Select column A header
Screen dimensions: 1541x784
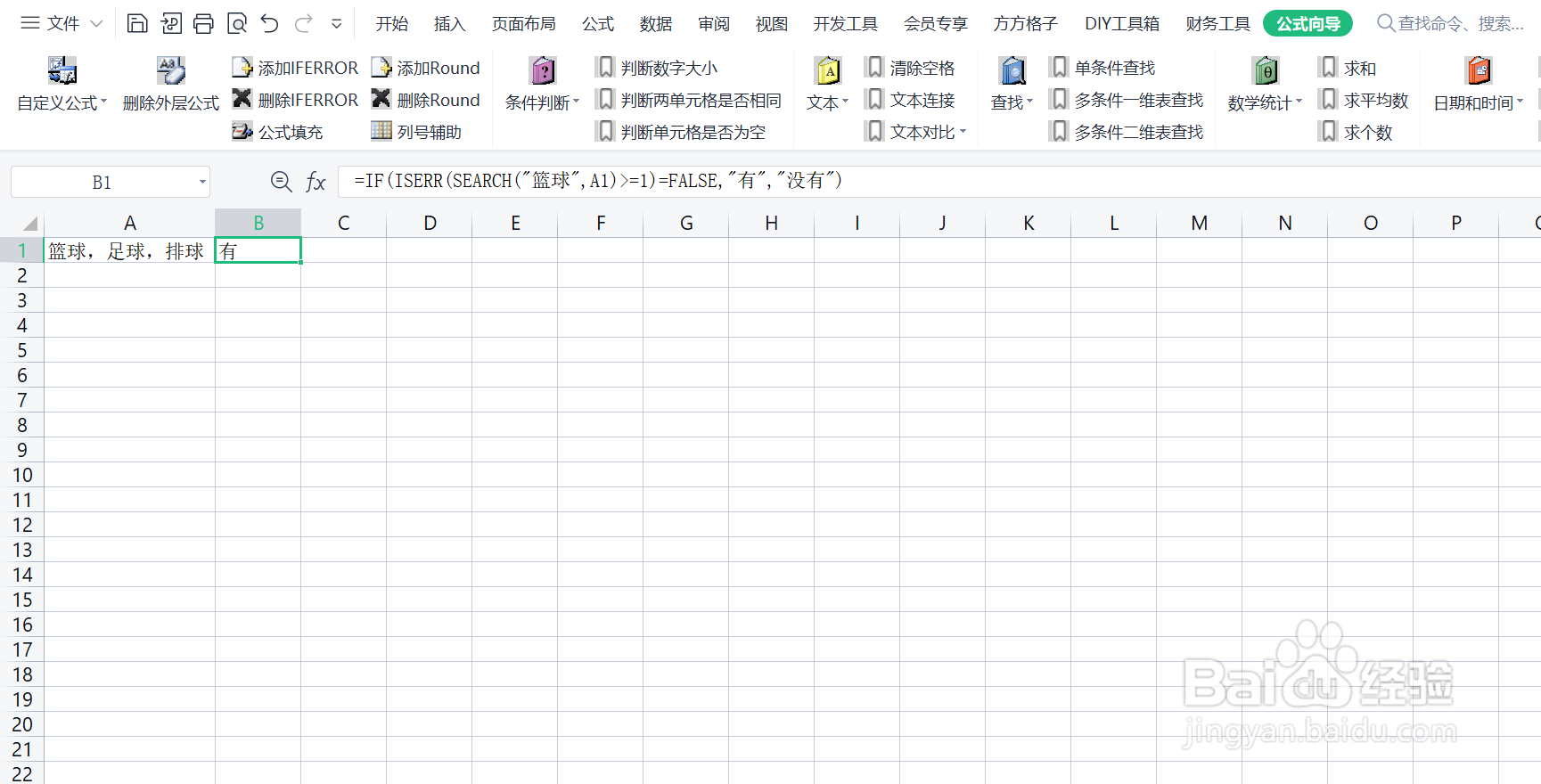[x=129, y=223]
